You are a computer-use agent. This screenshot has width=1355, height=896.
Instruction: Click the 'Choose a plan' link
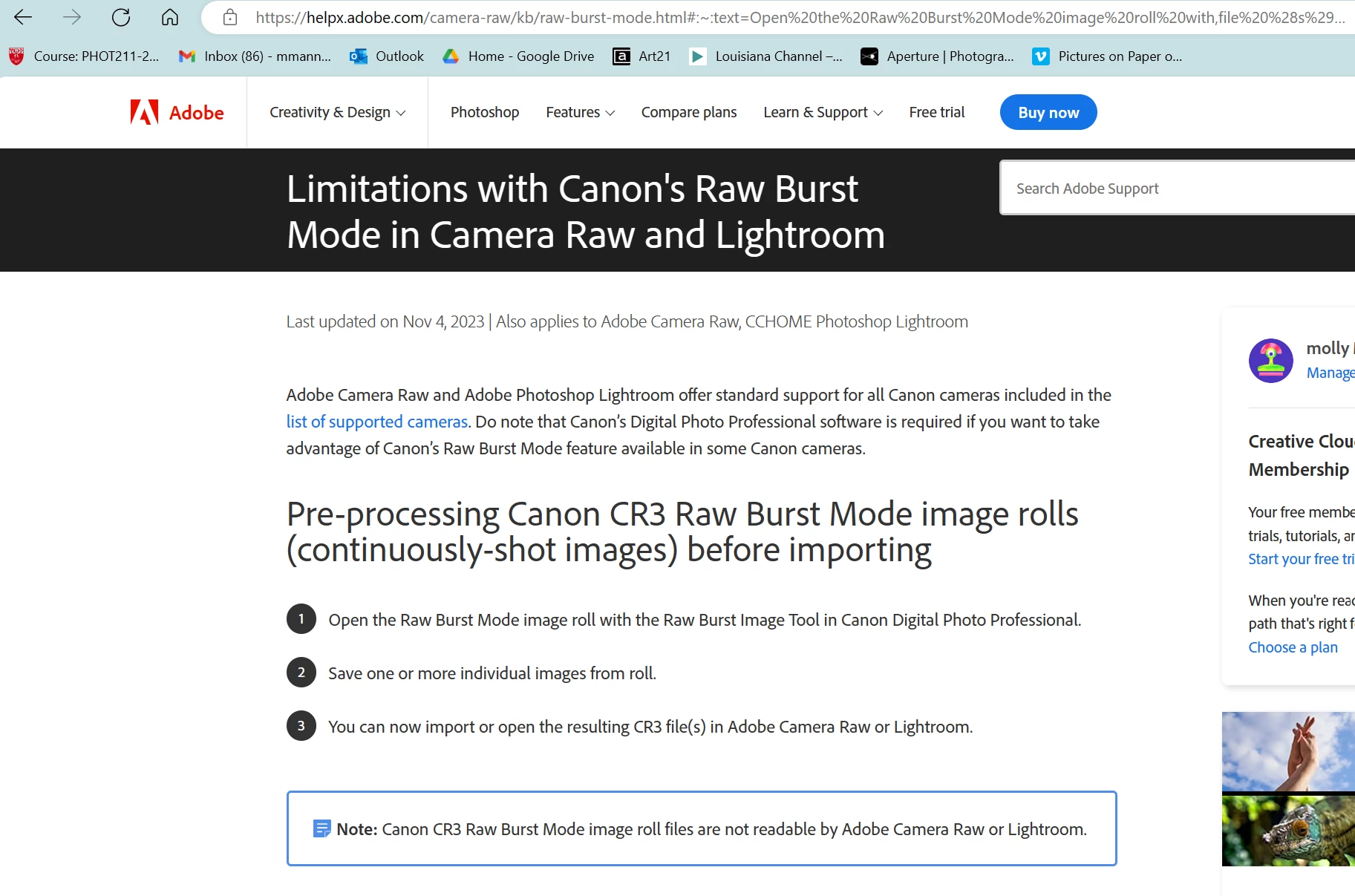(1293, 647)
